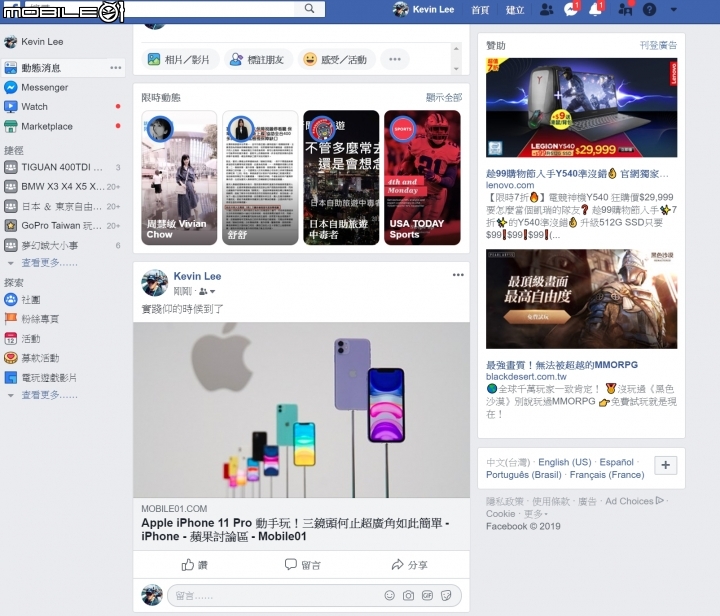Screen dimensions: 720x616
Task: Open 粉絲專頁 pages in explore section
Action: (32, 319)
